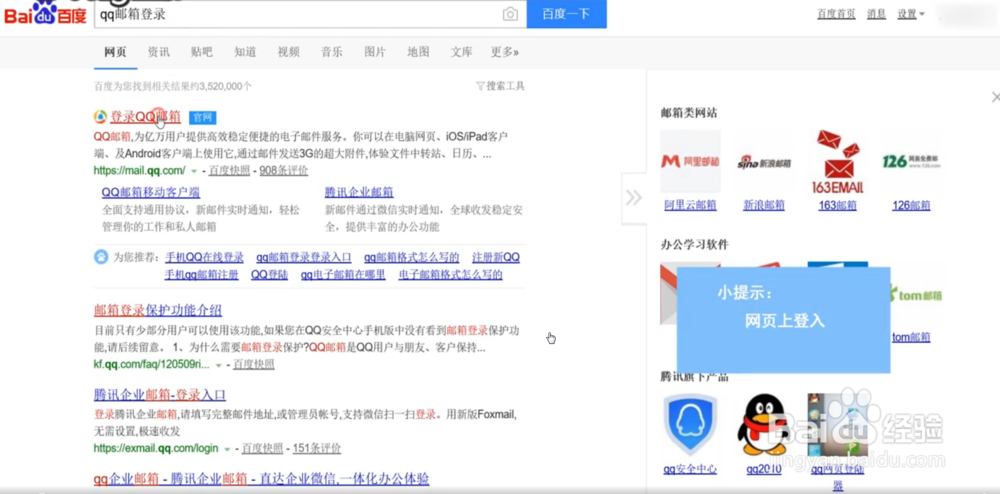The height and width of the screenshot is (494, 1000).
Task: Click the tom邮箱 text link
Action: tap(911, 337)
